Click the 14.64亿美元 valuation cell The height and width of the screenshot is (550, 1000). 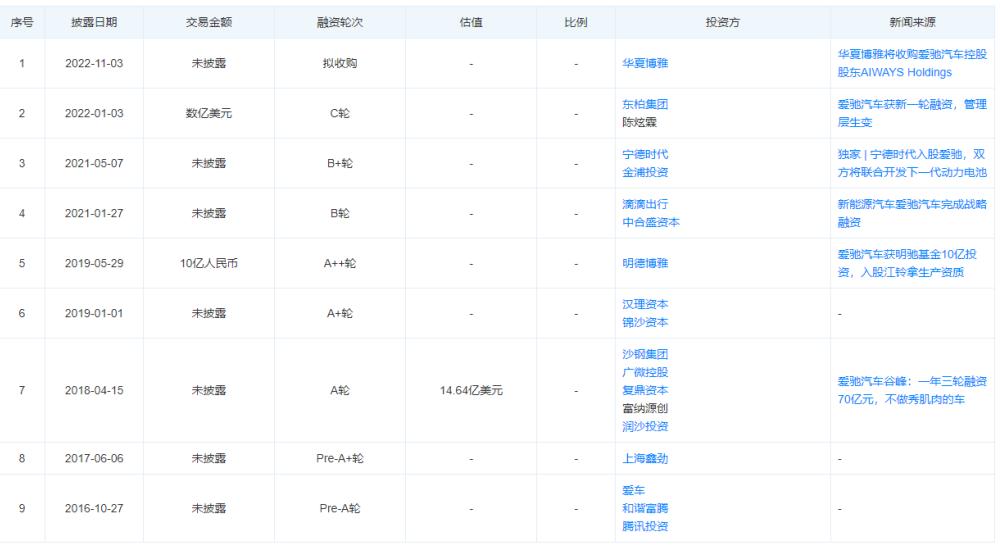click(471, 390)
